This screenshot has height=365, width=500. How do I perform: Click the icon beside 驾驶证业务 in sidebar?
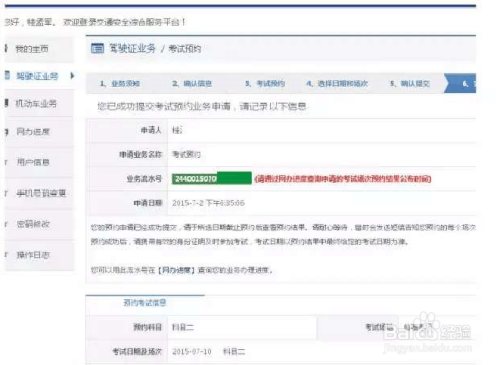(x=7, y=75)
